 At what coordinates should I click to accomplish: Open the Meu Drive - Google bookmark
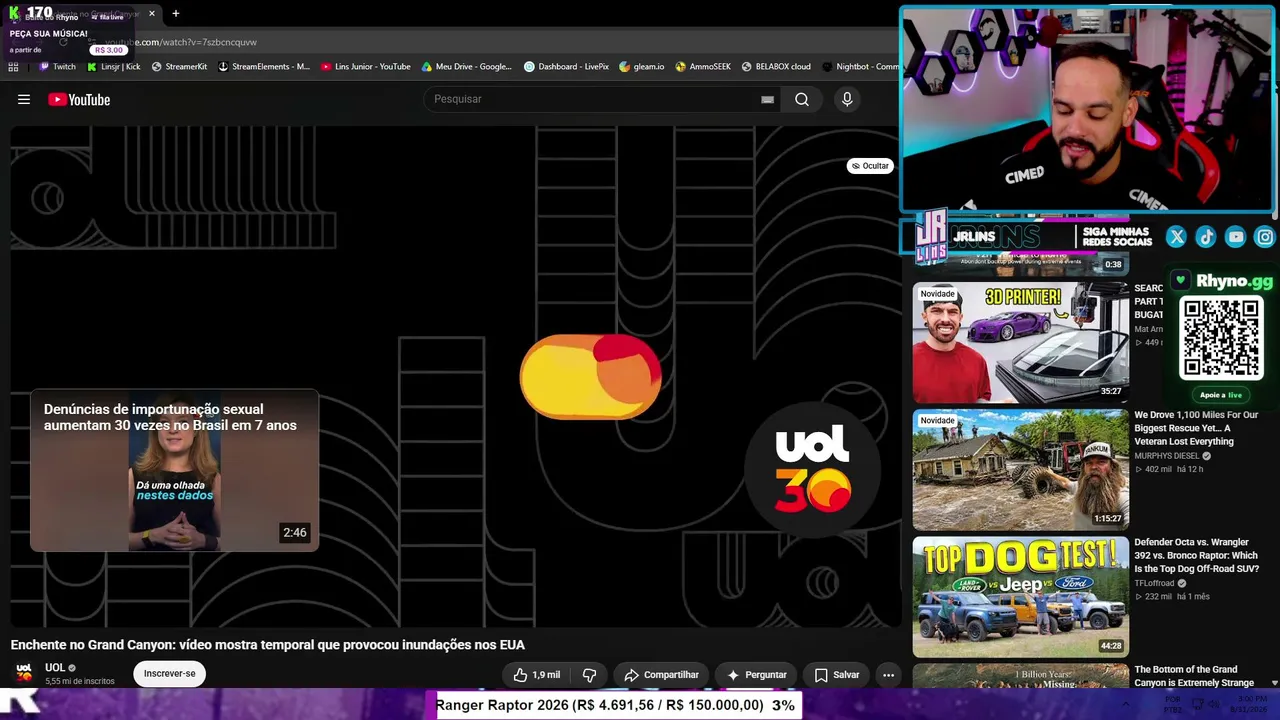466,67
